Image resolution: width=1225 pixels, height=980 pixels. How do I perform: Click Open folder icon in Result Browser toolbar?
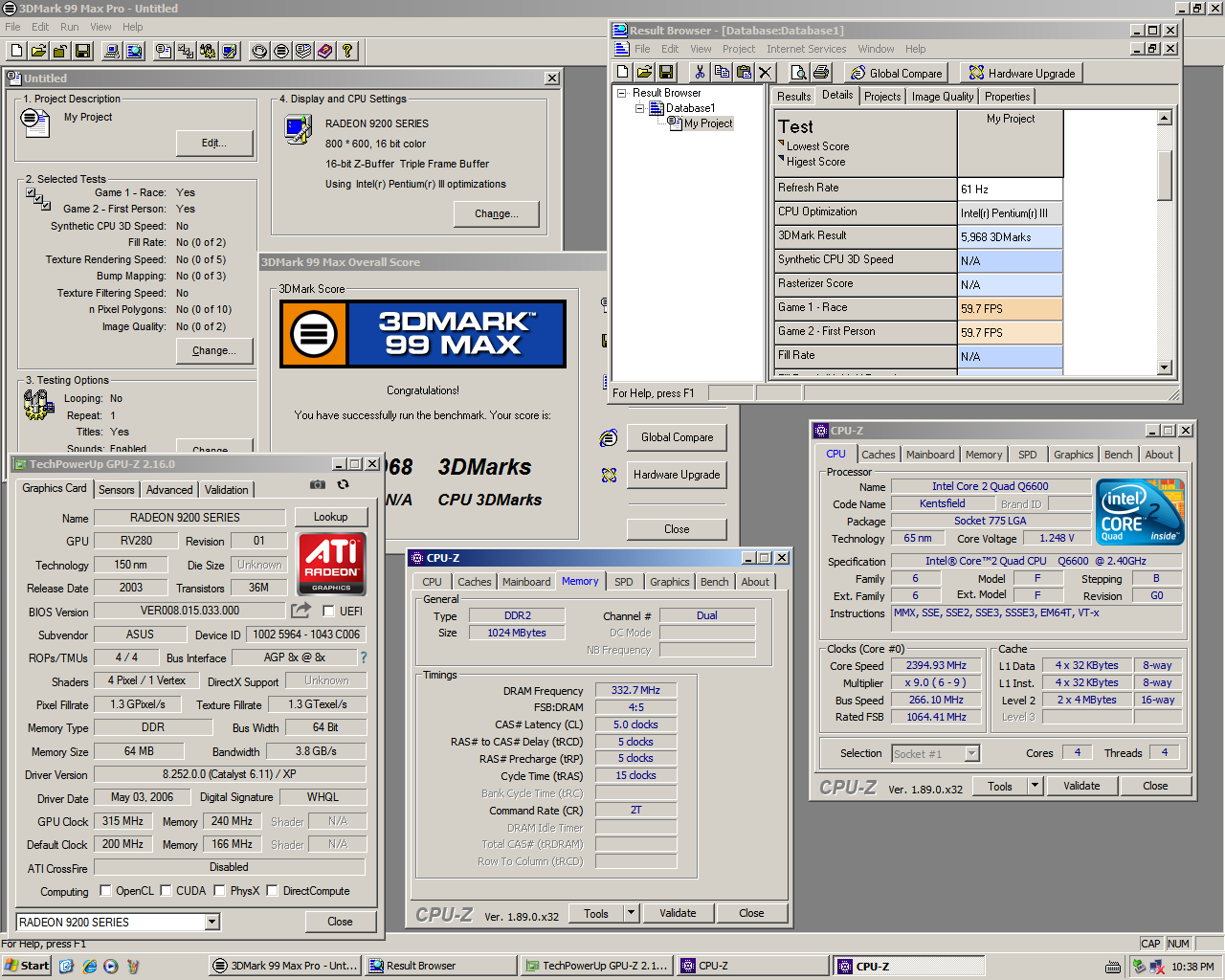point(644,72)
